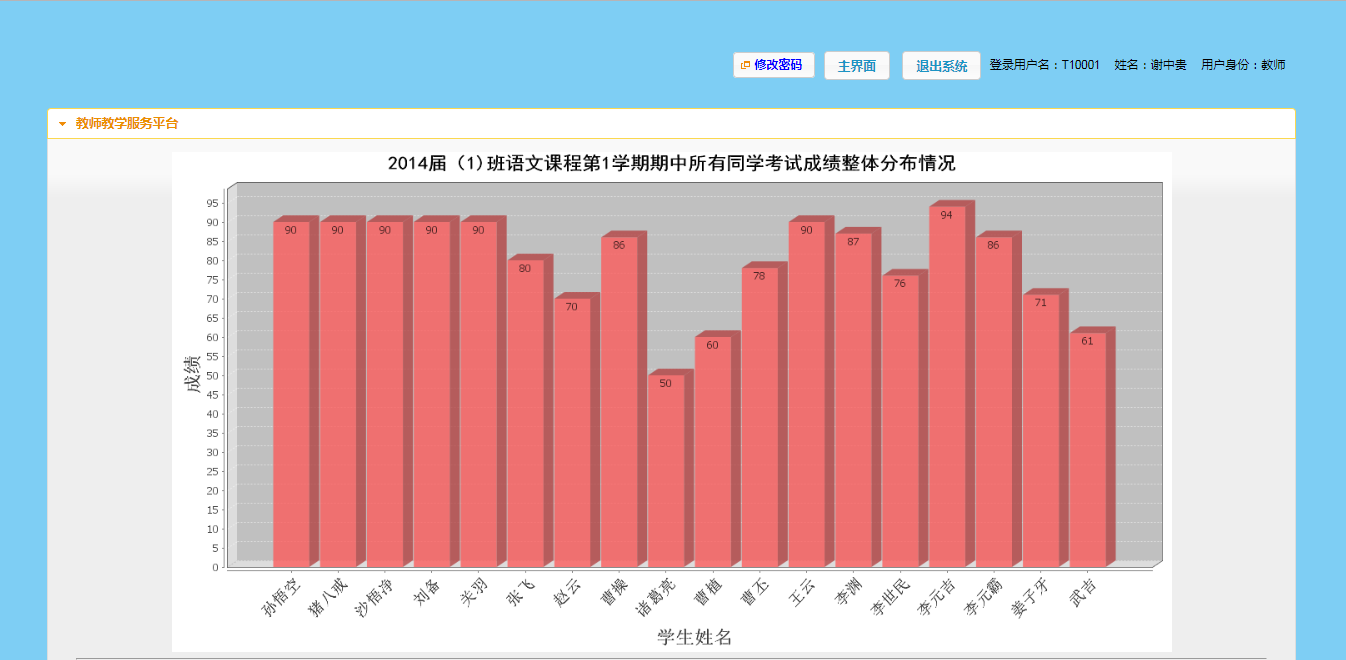Collapse the 教师教学服务平台 panel arrow
Viewport: 1346px width, 660px height.
62,124
